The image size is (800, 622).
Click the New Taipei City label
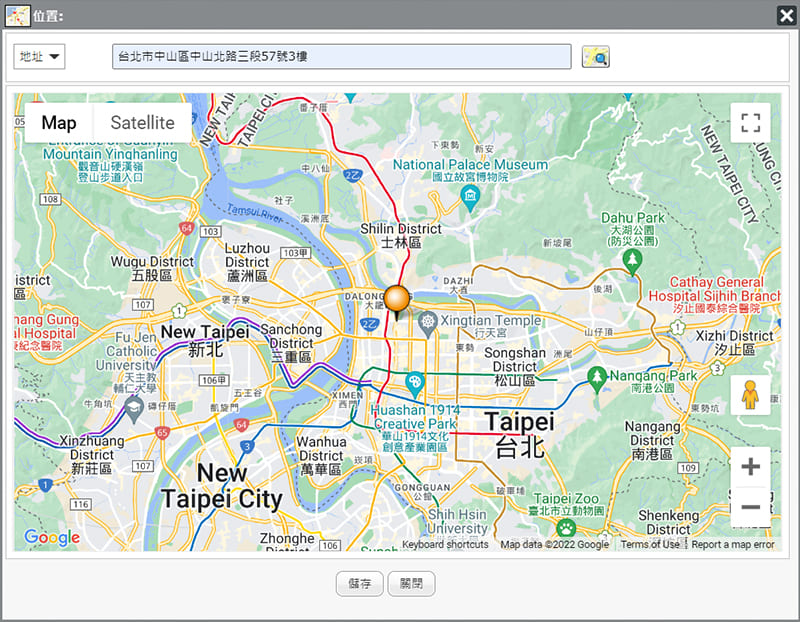(222, 486)
